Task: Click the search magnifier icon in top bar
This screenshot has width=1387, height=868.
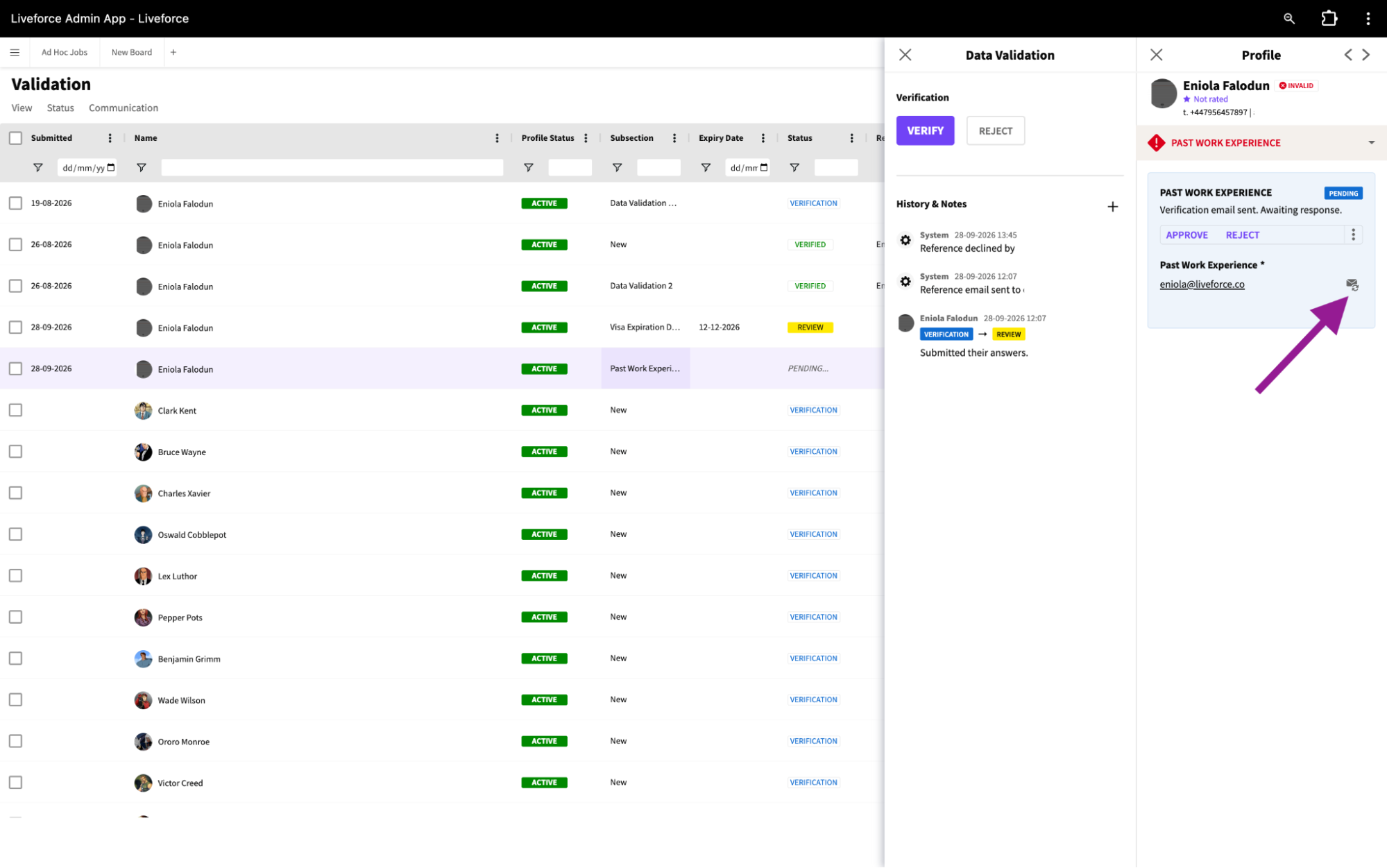Action: click(x=1288, y=19)
